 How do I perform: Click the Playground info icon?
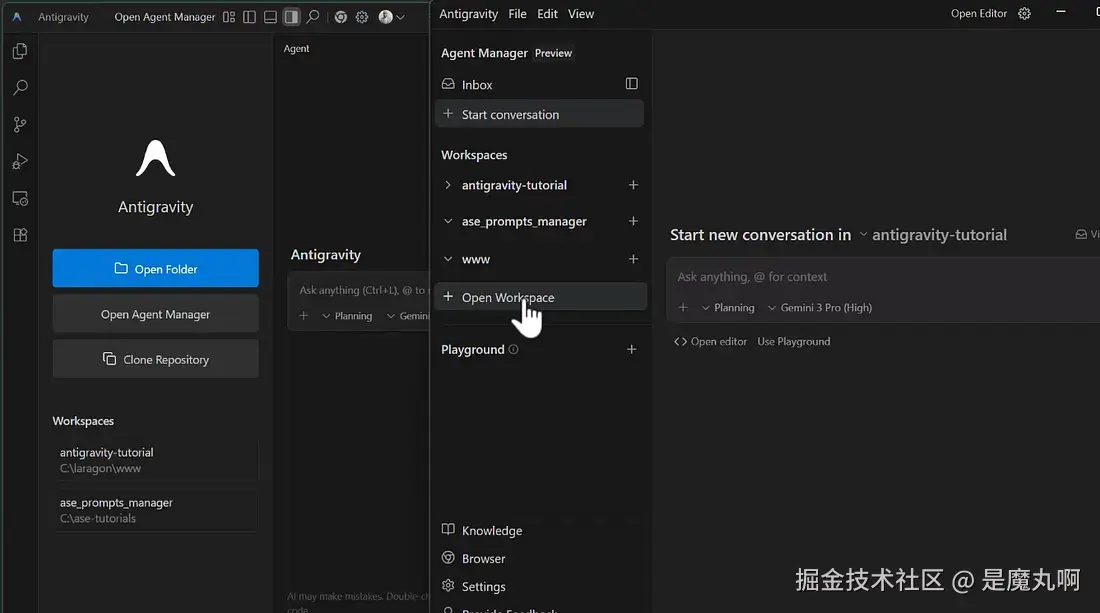(x=514, y=349)
